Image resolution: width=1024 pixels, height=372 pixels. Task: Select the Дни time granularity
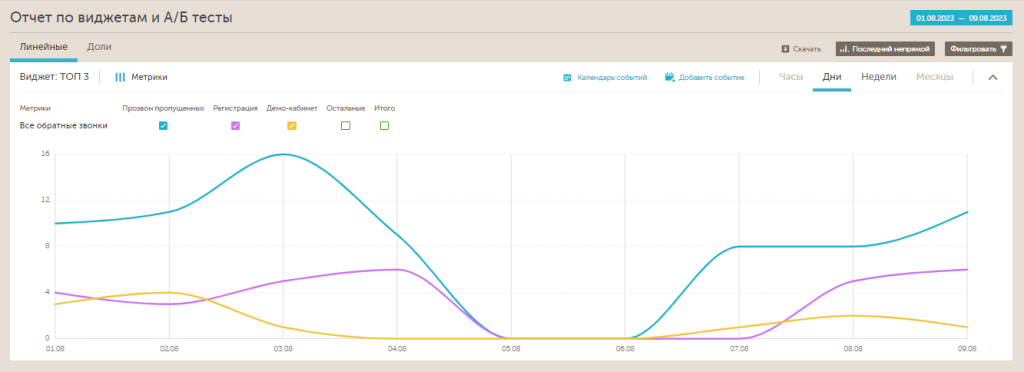832,77
